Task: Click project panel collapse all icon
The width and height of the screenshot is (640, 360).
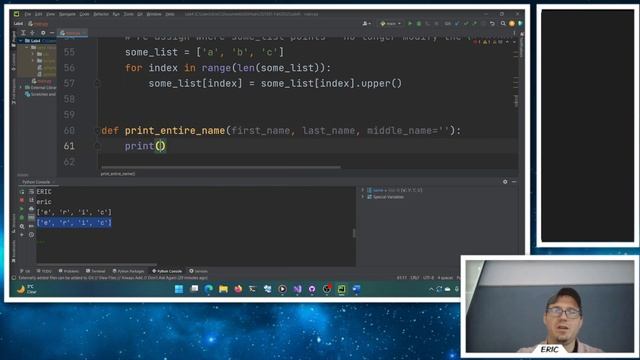Action: click(x=33, y=33)
